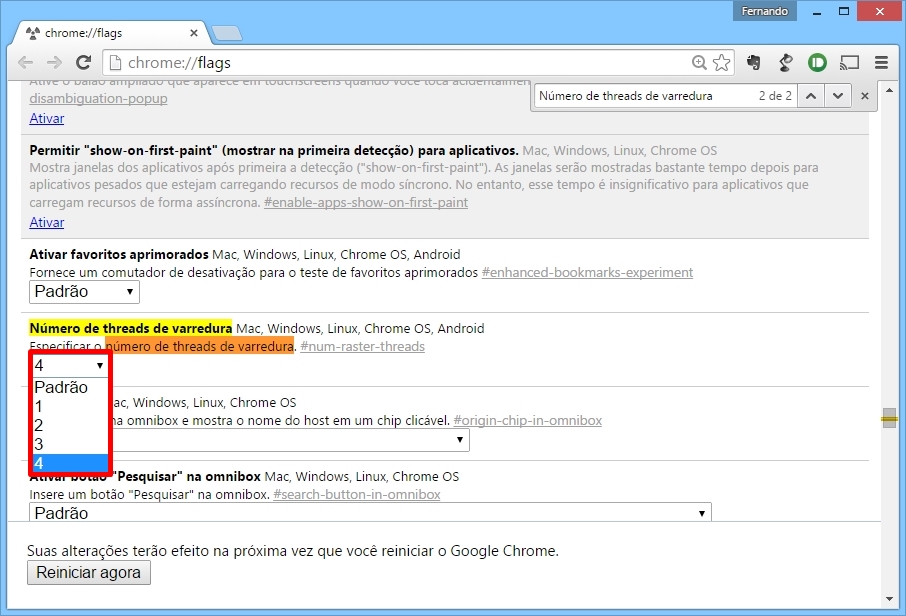Maximize the Chrome window
This screenshot has height=616, width=906.
coord(844,12)
